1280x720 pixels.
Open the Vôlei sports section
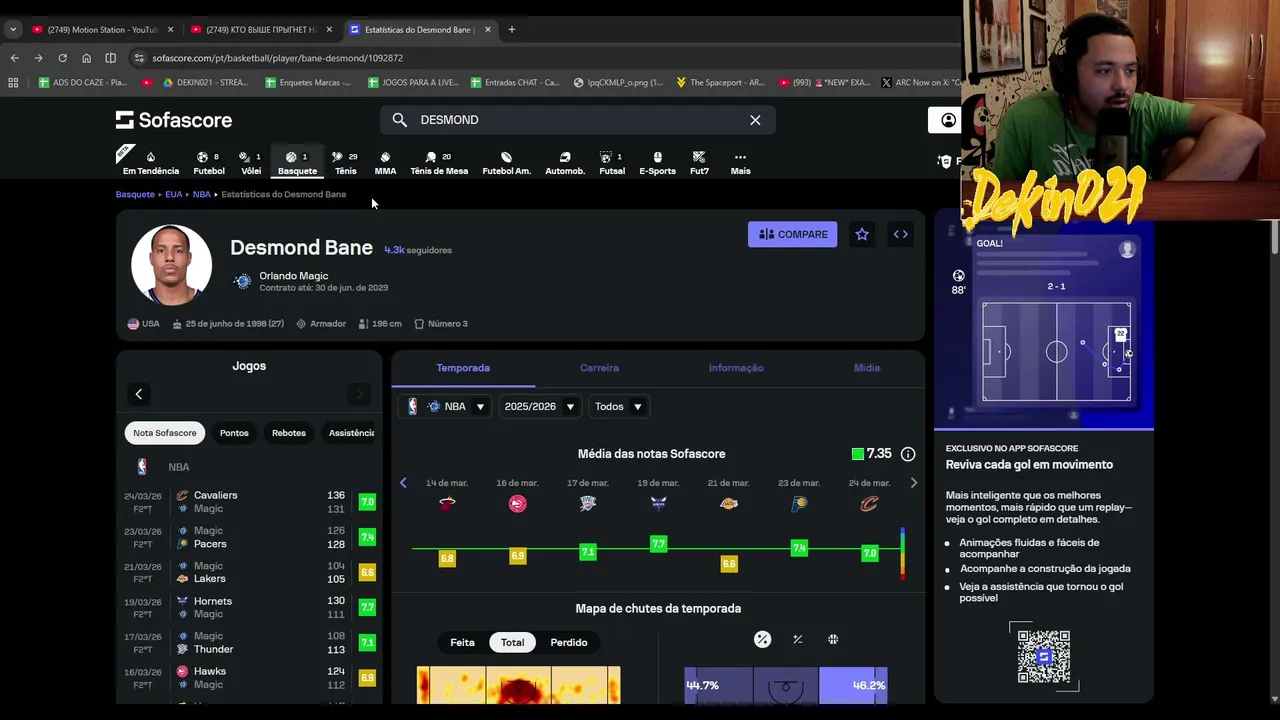pos(251,162)
